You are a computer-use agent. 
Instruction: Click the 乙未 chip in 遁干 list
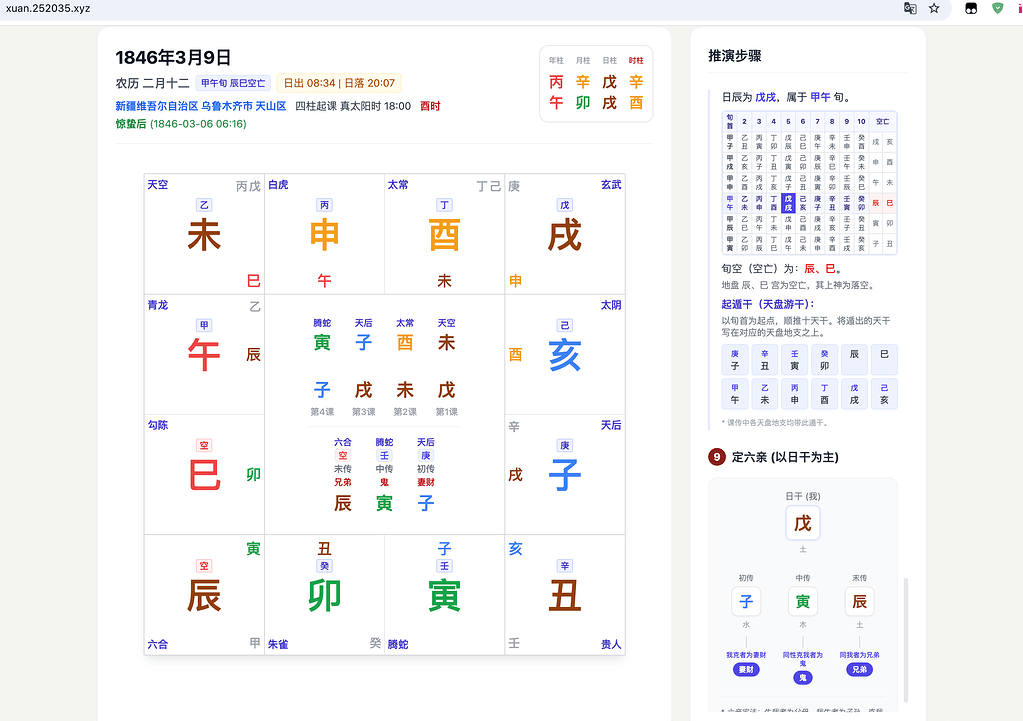tap(765, 393)
